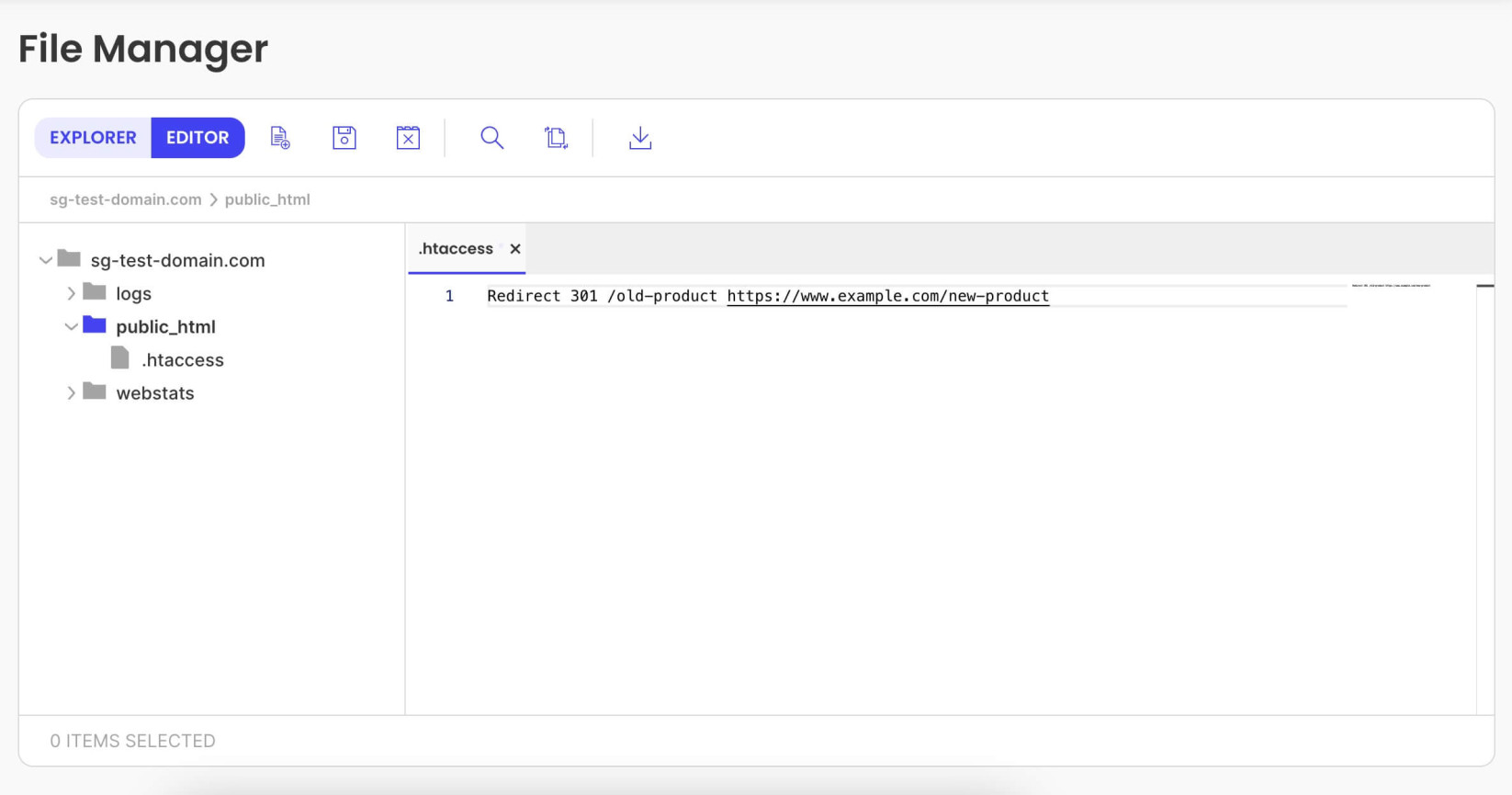This screenshot has width=1512, height=795.
Task: Select the sg-test-domain.com root folder icon
Action: point(69,258)
